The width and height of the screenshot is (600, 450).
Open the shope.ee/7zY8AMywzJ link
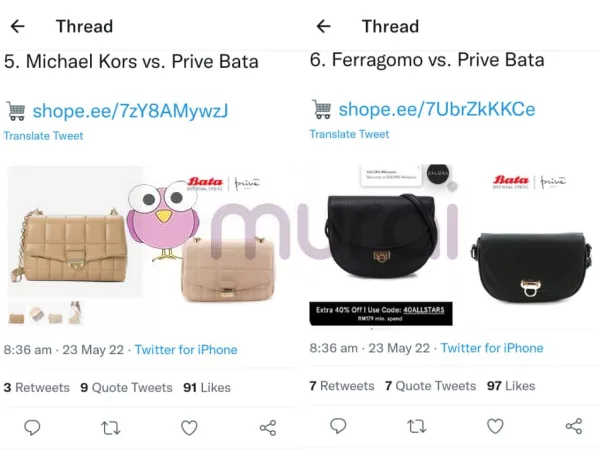click(x=130, y=111)
